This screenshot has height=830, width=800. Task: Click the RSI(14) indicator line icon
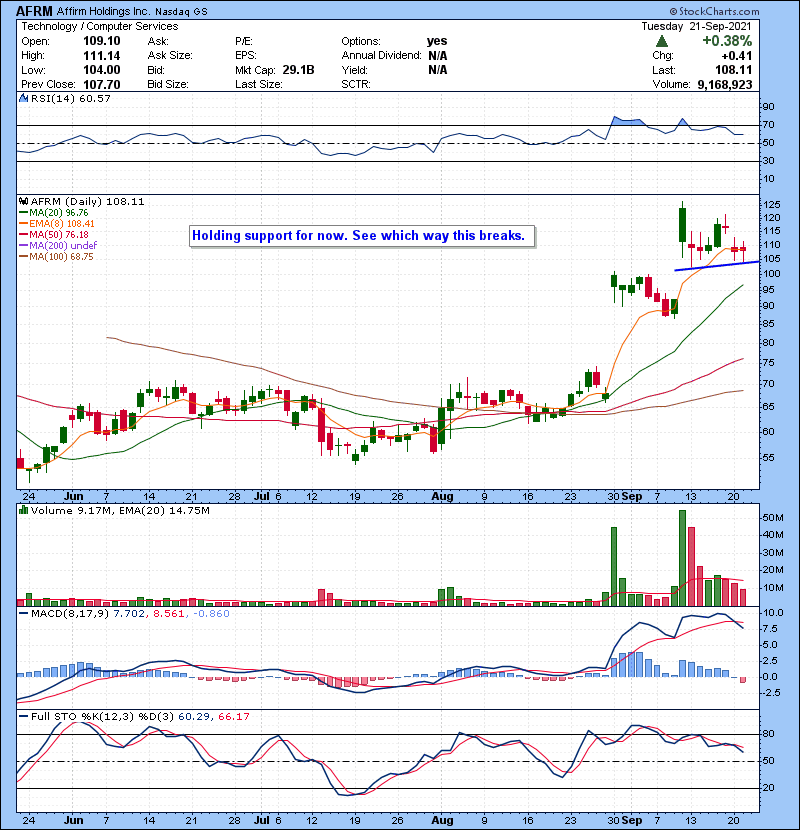23,99
